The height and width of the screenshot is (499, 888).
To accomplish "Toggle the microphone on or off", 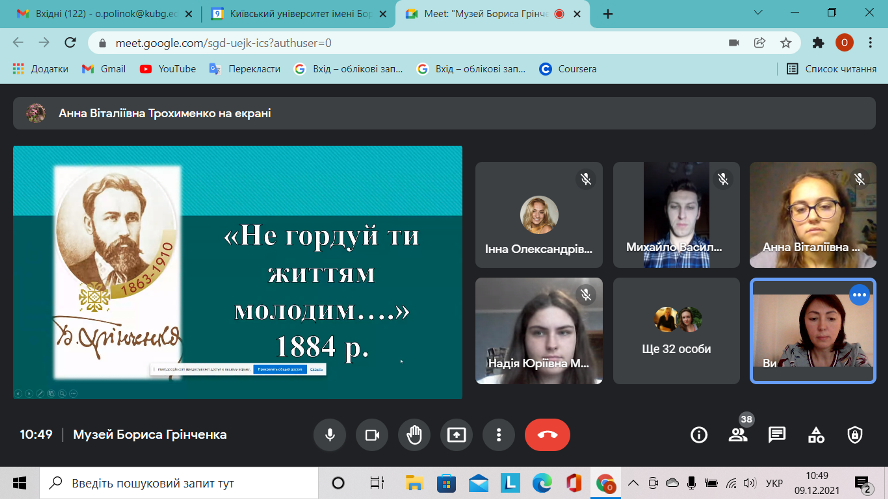I will click(x=329, y=435).
